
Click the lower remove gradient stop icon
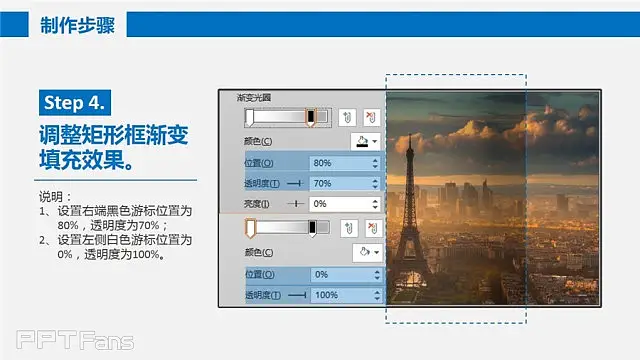373,229
